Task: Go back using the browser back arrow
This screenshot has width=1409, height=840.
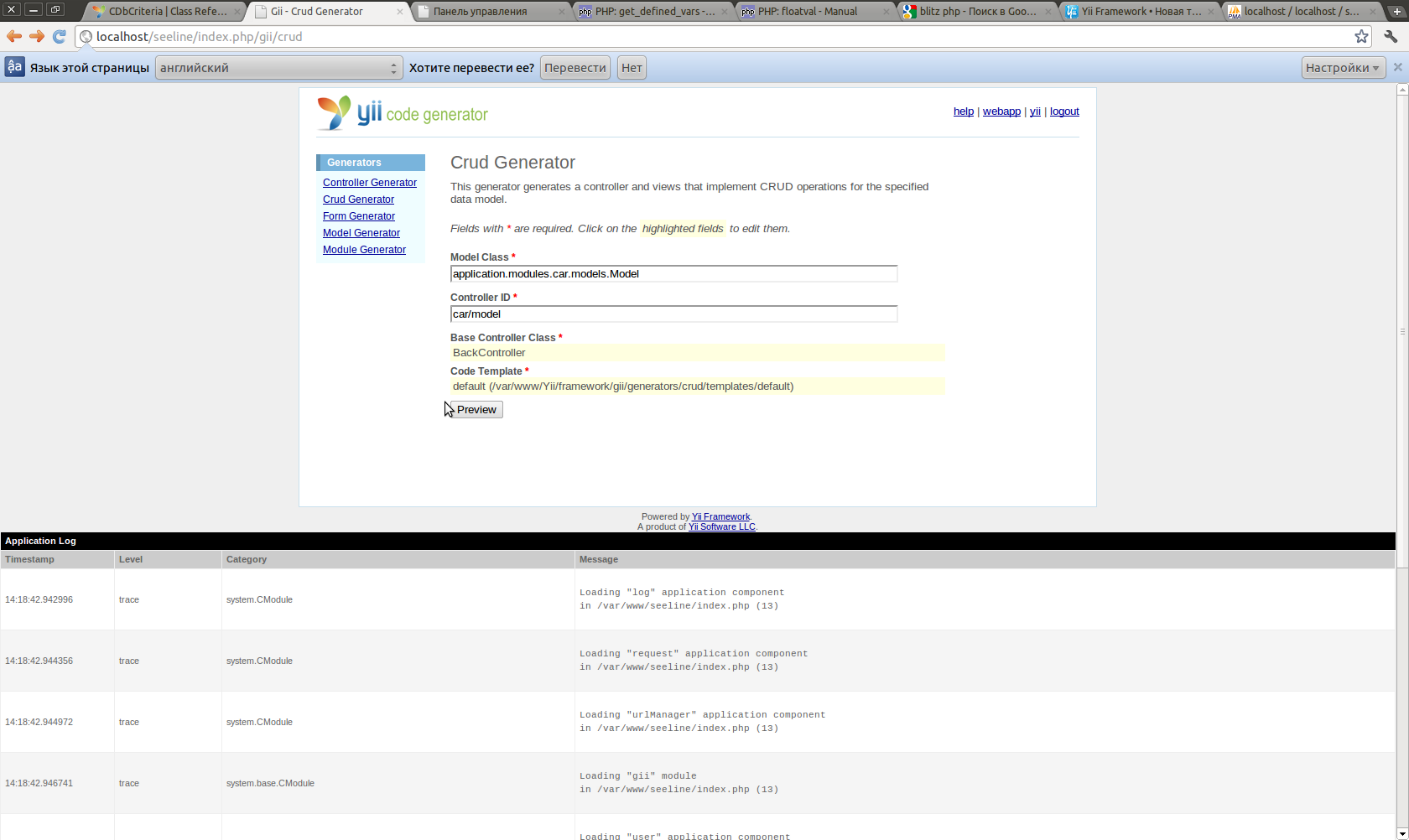Action: click(x=13, y=36)
